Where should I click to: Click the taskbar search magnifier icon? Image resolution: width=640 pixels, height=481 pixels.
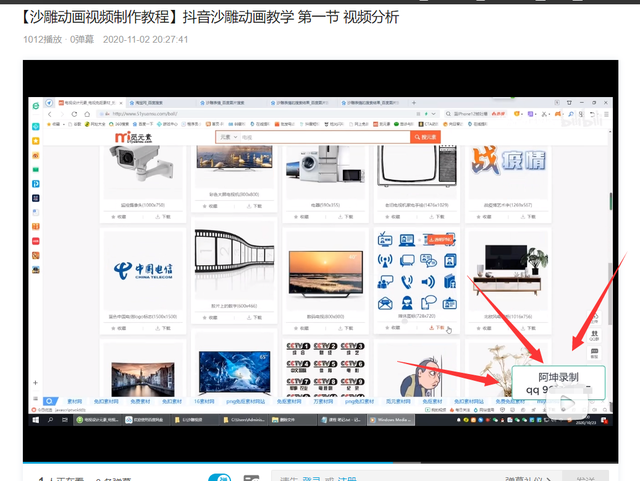tap(50, 420)
